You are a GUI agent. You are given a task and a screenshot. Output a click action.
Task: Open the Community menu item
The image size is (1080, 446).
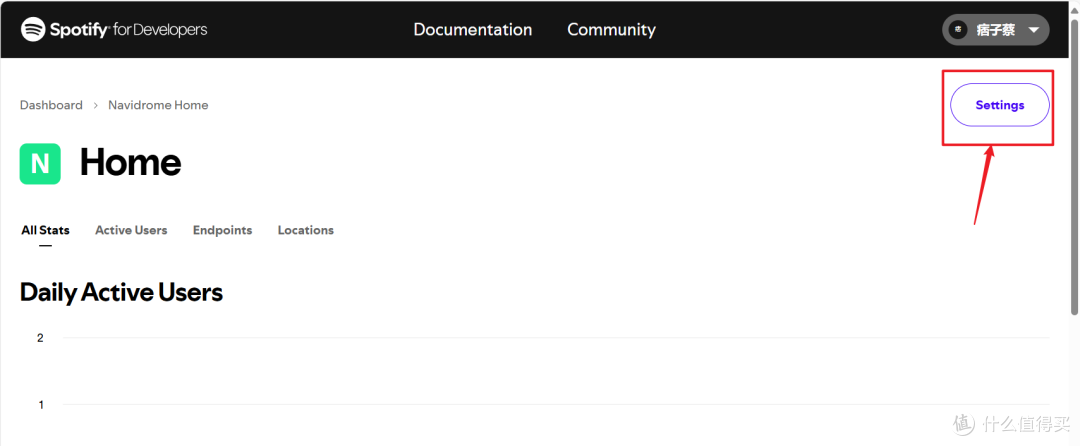(611, 30)
